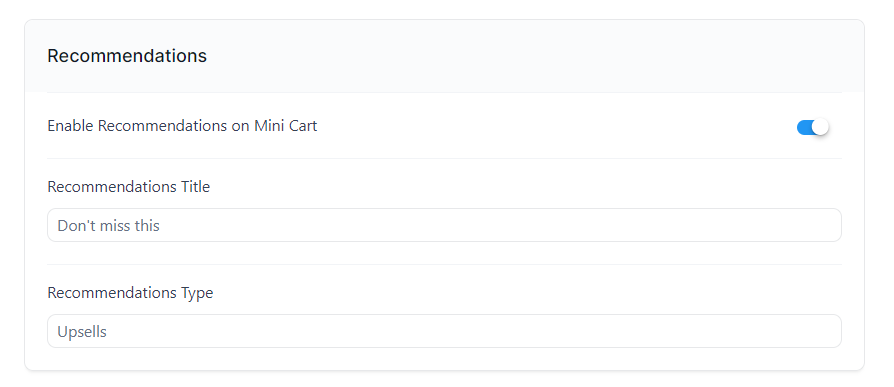Click the Recommendations section heading
Viewport: 894px width, 387px height.
(x=127, y=56)
